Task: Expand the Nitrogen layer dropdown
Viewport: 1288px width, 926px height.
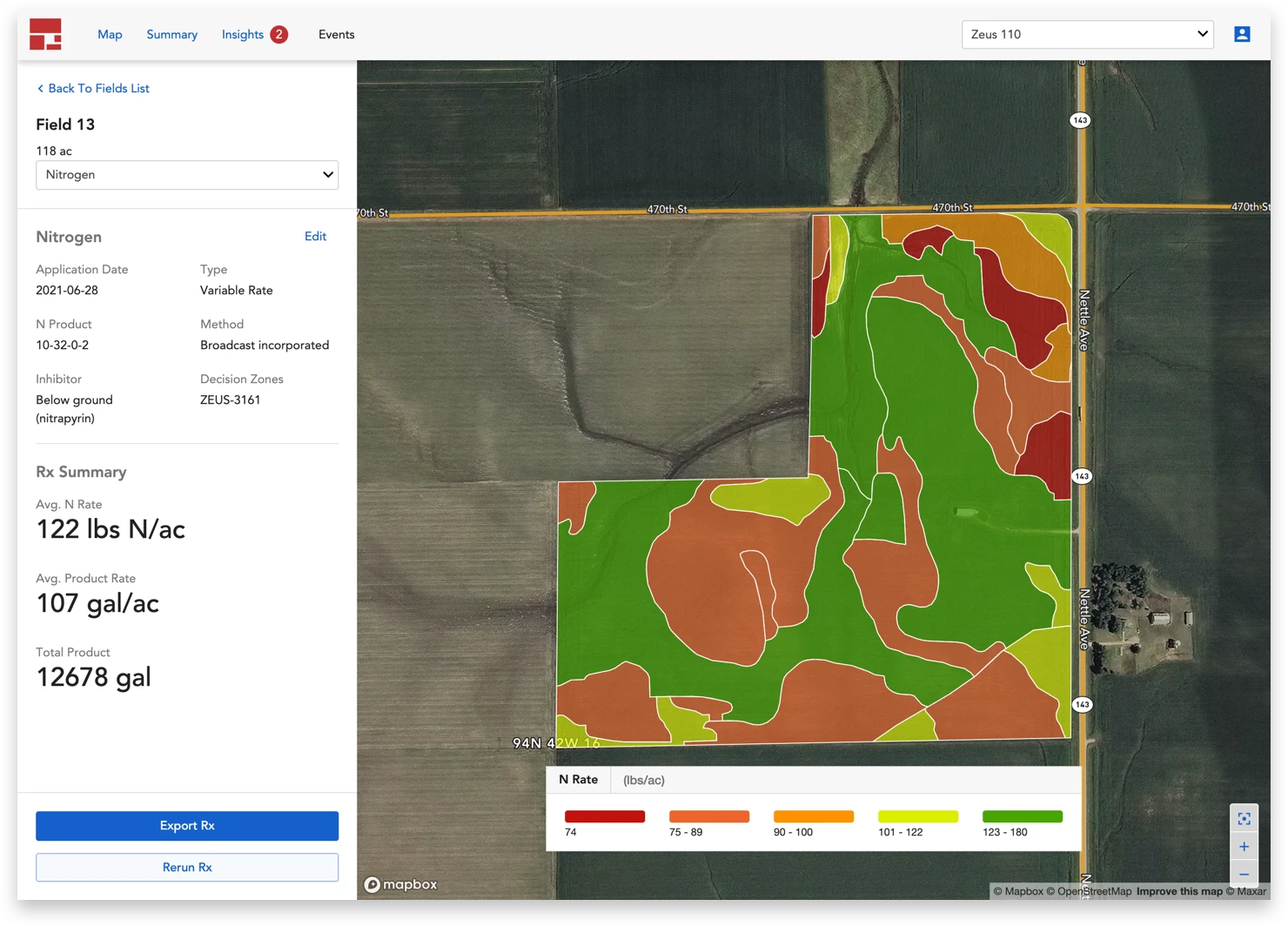Action: click(x=187, y=175)
